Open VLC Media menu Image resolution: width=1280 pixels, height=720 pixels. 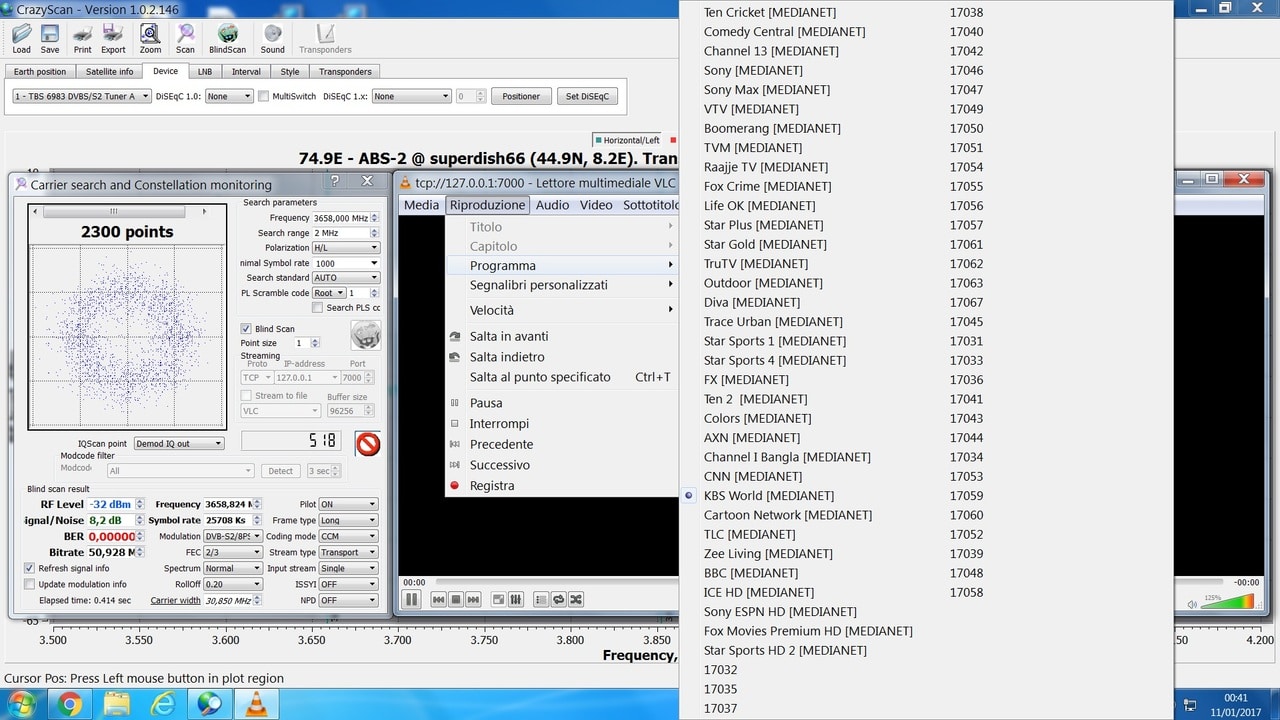[421, 205]
